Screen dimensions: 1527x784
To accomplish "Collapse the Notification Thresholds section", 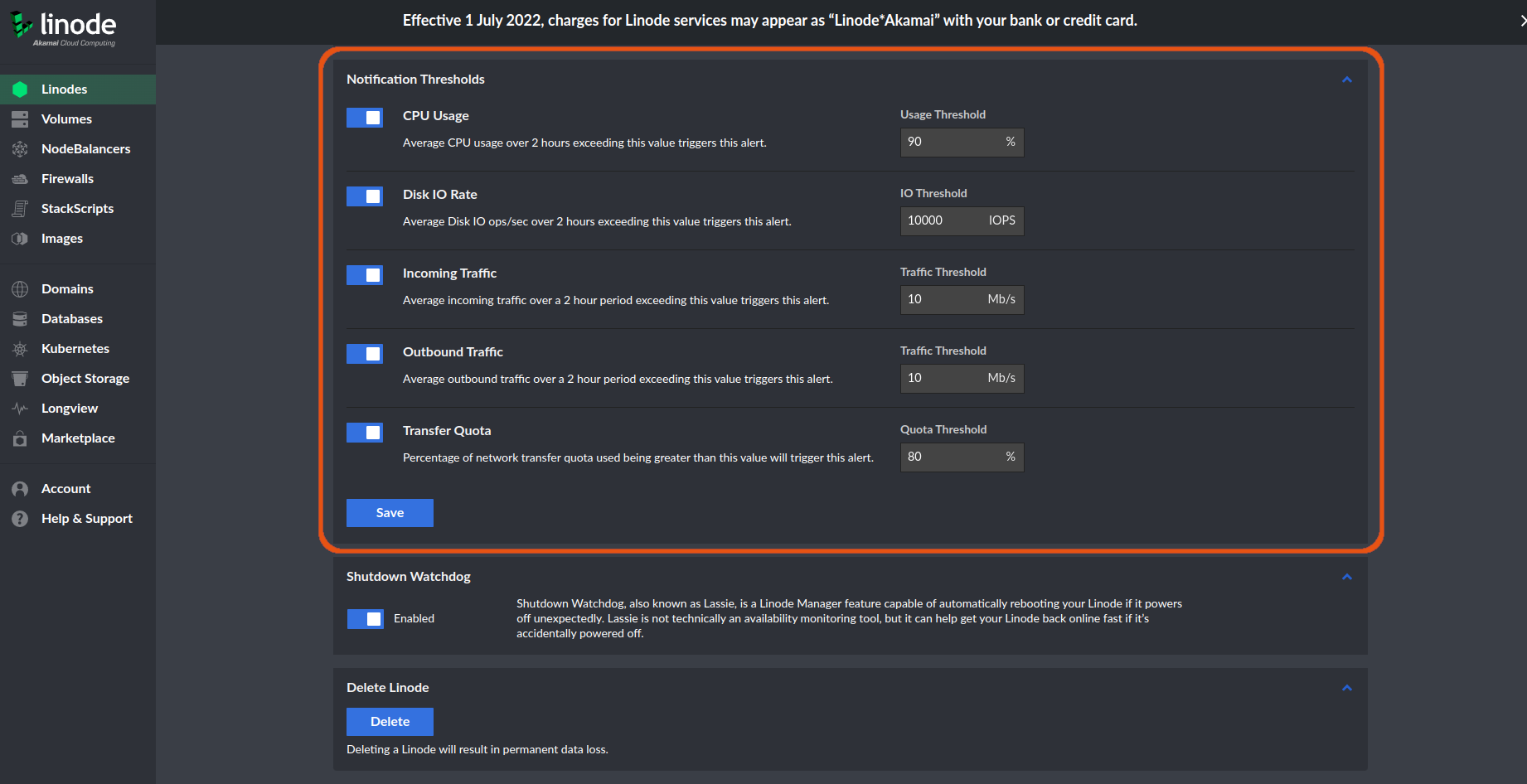I will (1347, 80).
